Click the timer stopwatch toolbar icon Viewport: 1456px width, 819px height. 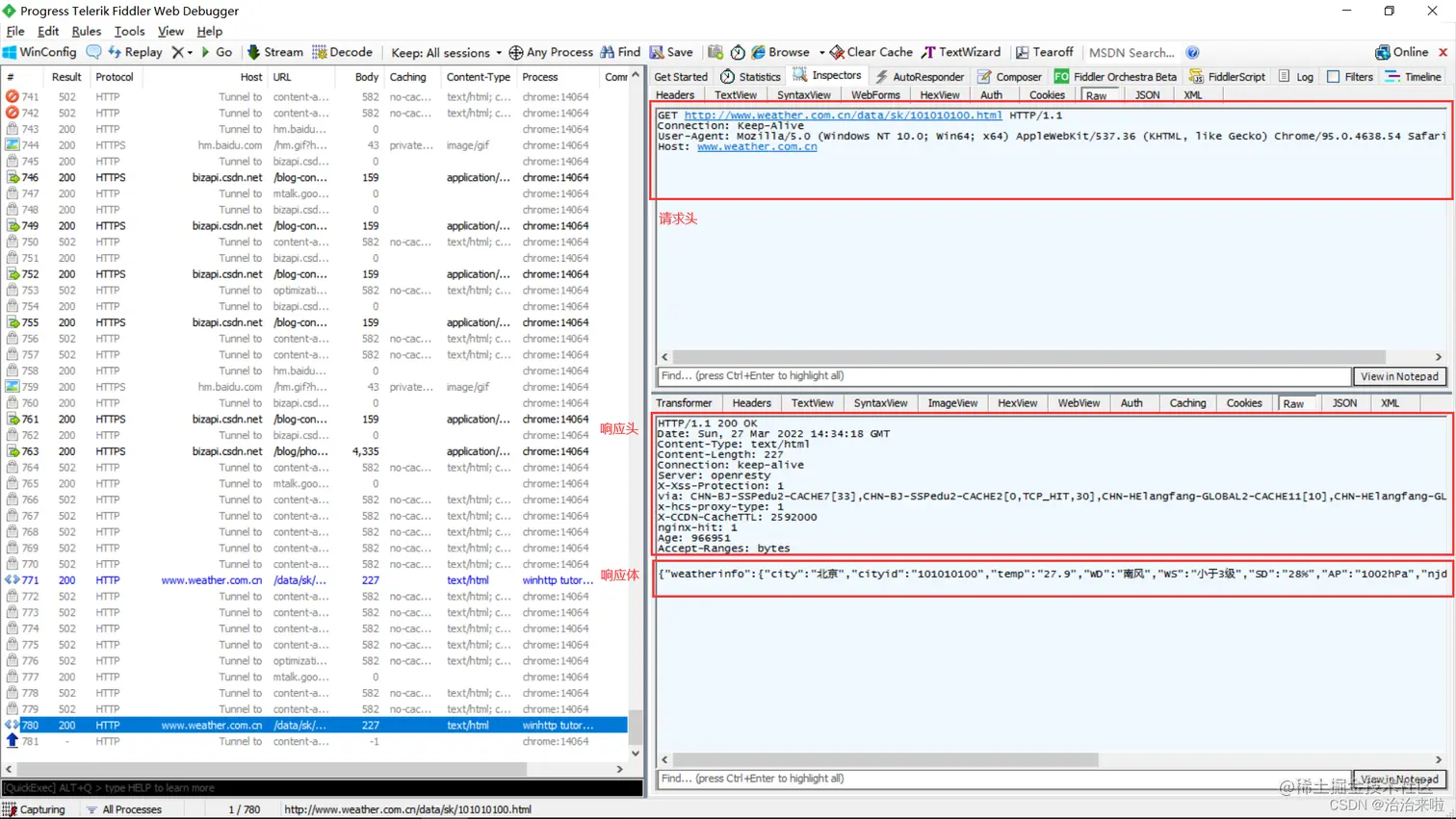(x=738, y=52)
